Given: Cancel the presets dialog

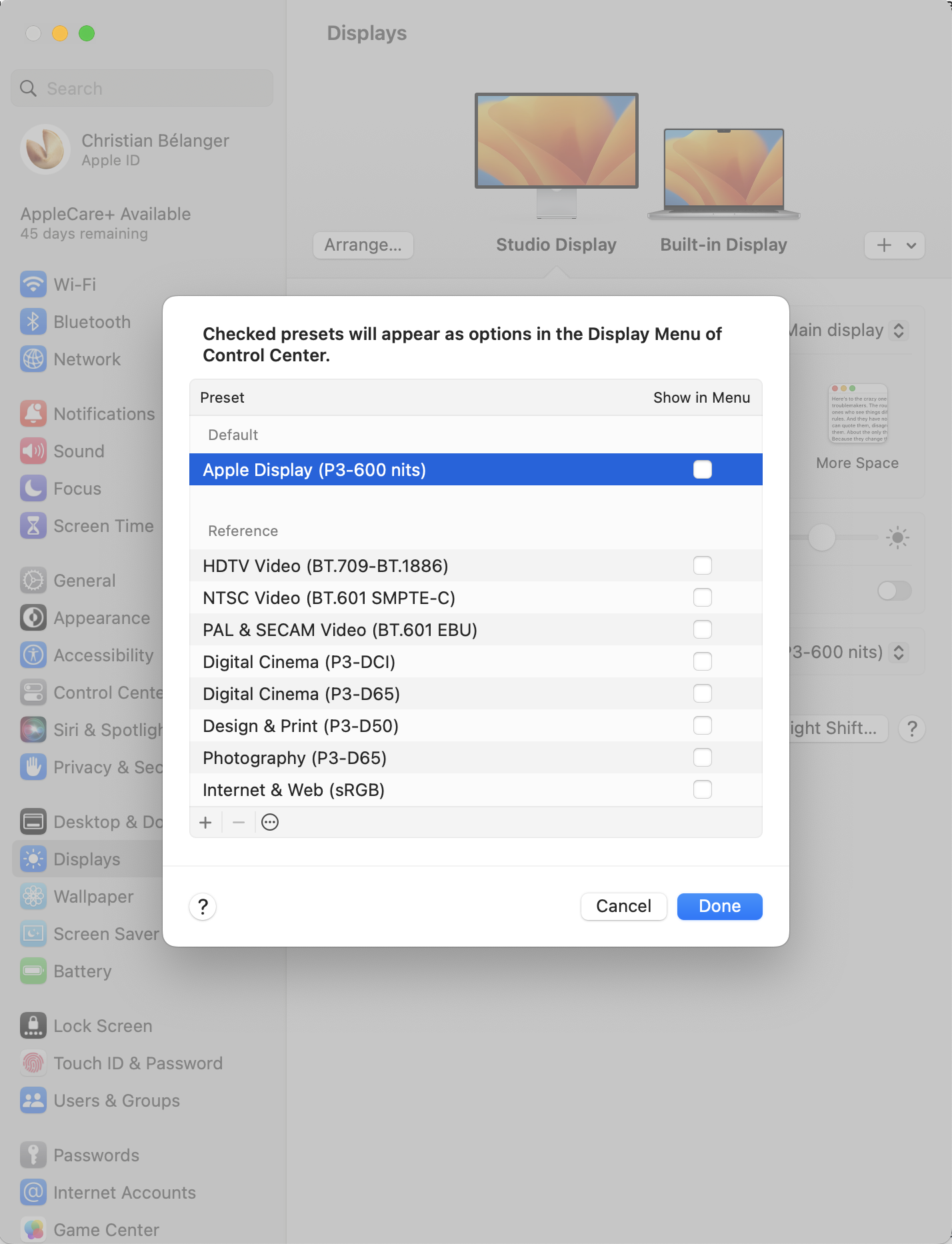Looking at the screenshot, I should (x=624, y=907).
